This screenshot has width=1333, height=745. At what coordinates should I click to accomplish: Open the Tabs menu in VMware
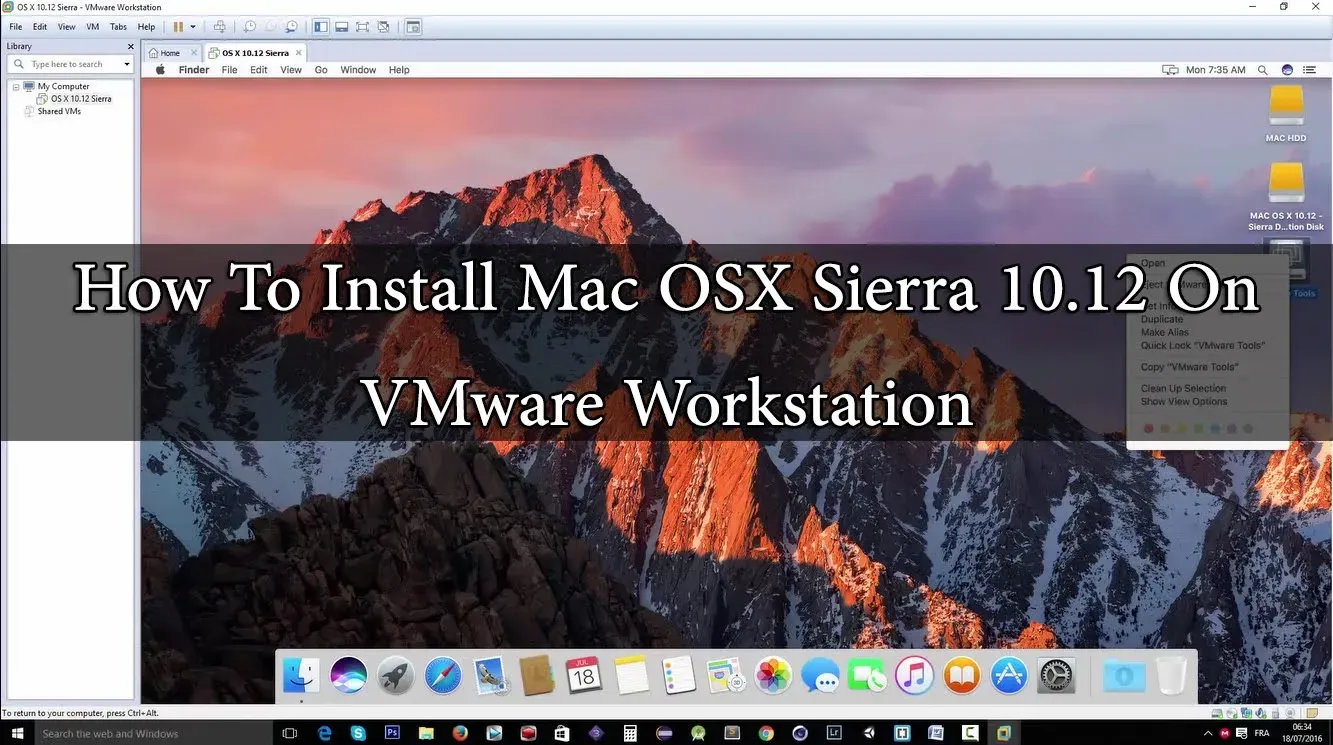(118, 27)
